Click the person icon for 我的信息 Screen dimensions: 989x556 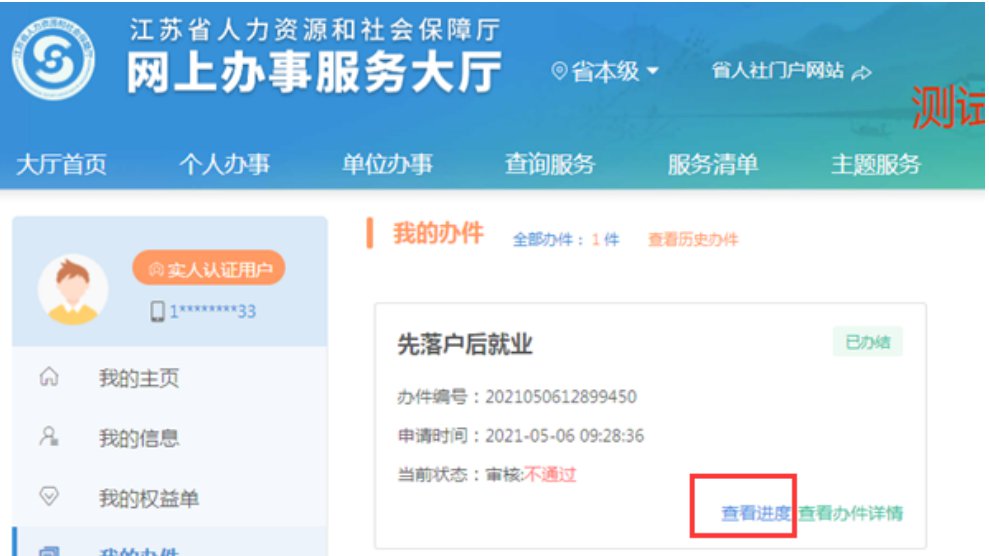[48, 437]
